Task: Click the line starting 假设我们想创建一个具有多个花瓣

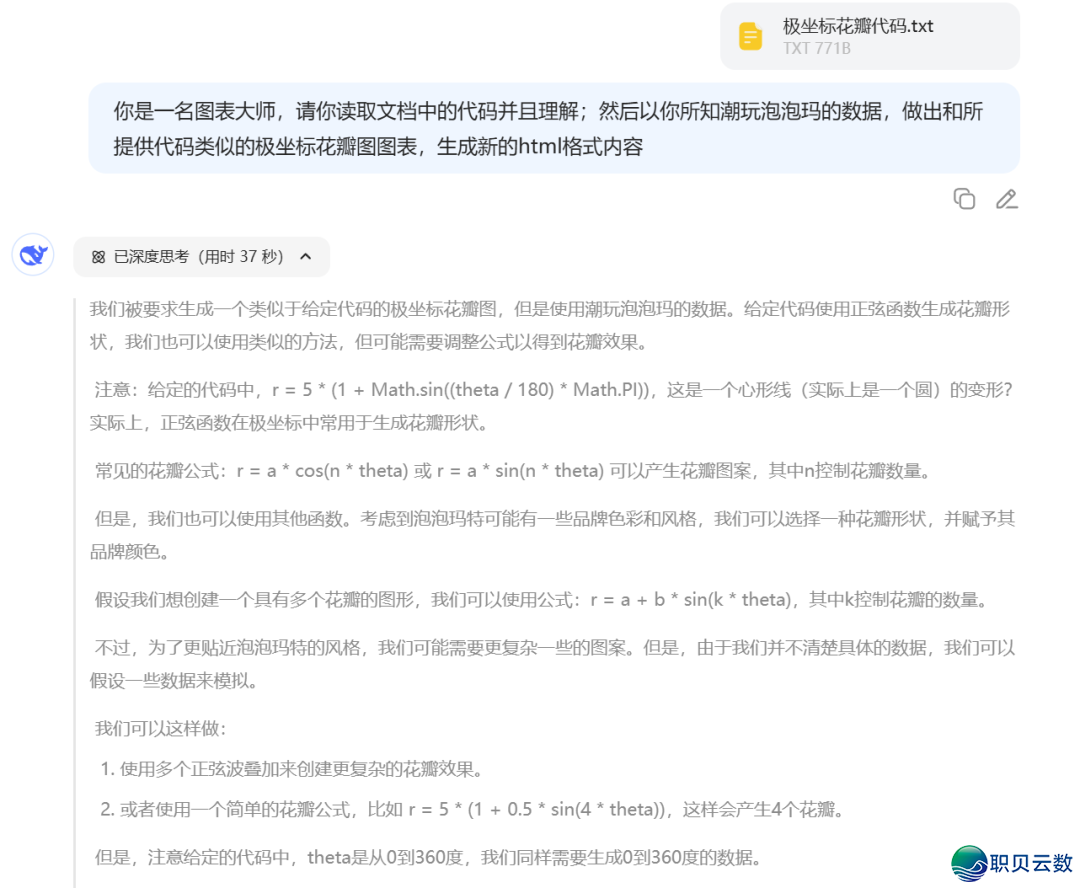Action: coord(541,600)
